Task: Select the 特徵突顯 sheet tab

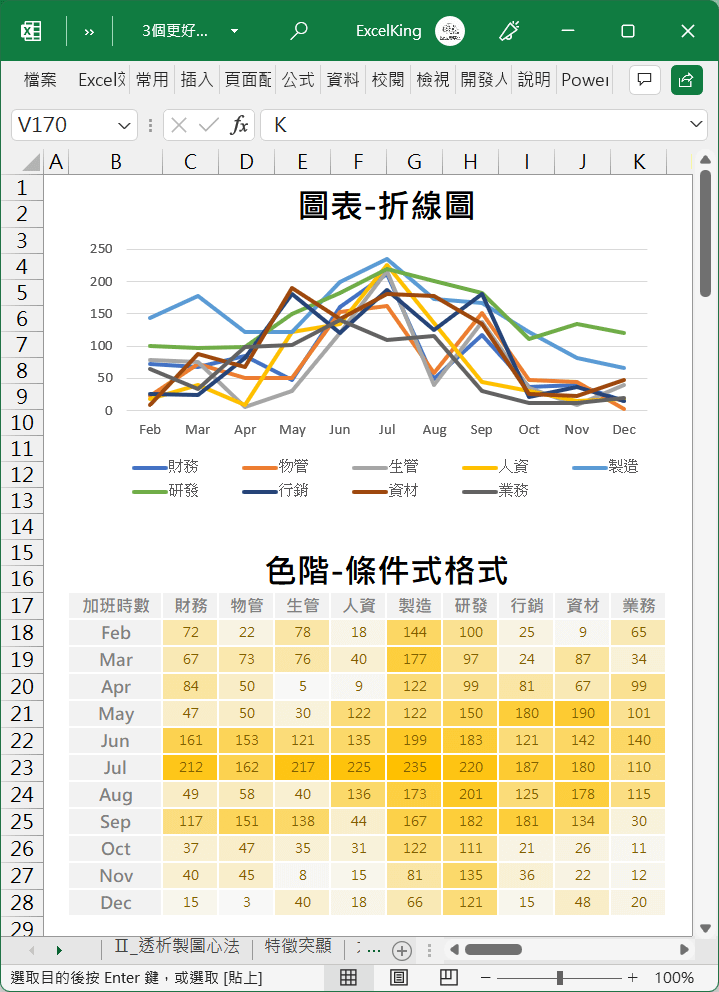Action: [x=298, y=946]
